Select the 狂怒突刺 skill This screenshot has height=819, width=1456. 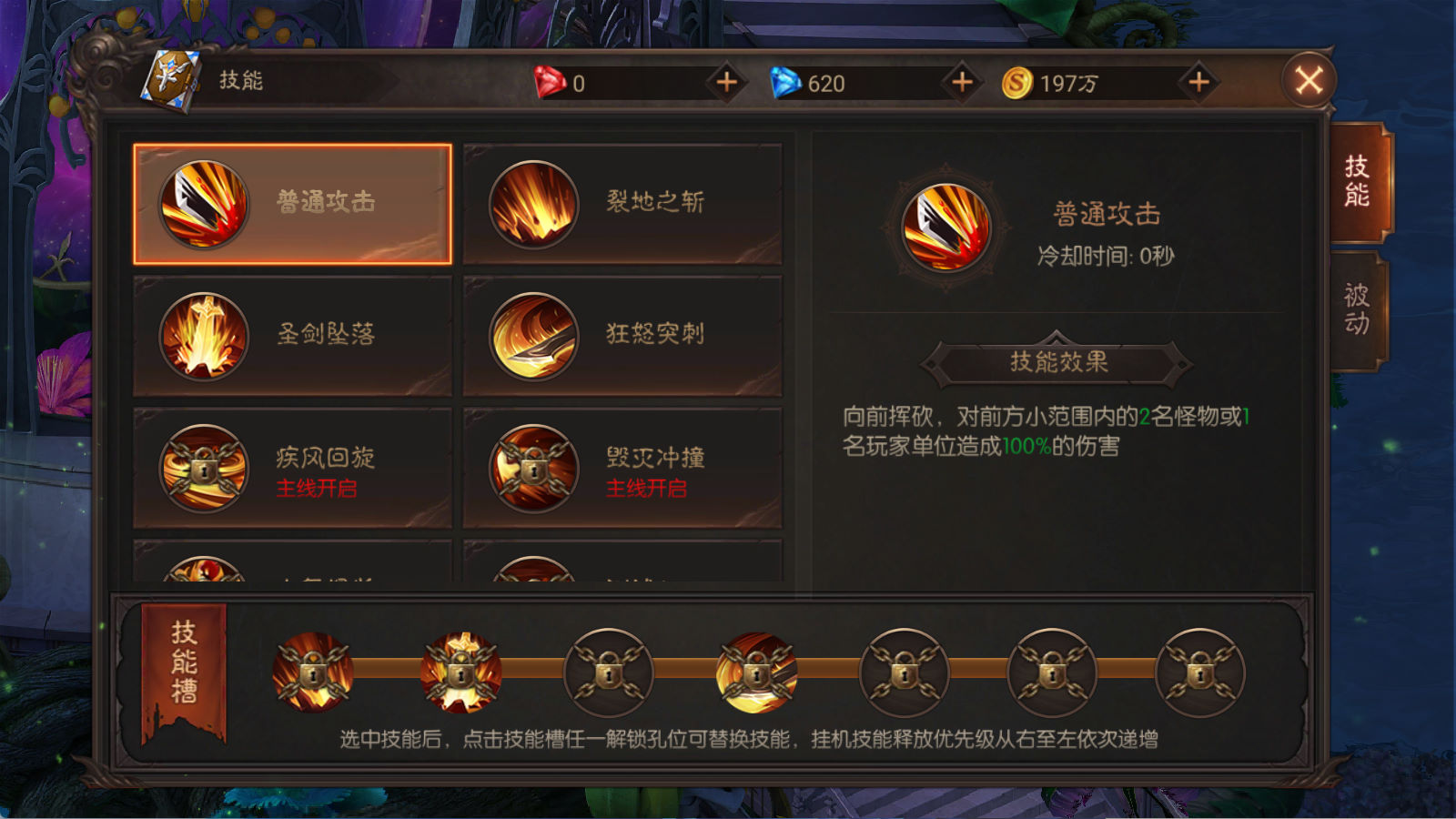[622, 336]
